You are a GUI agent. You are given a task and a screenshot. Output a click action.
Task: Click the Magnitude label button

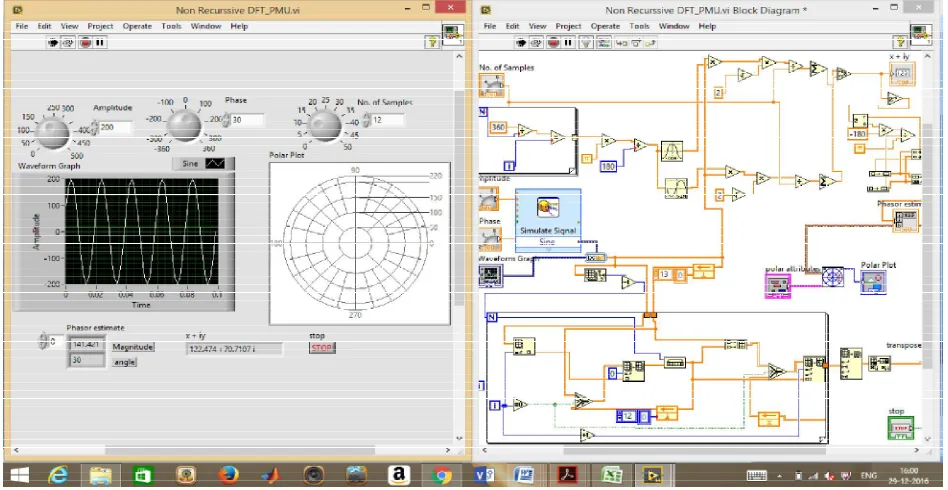[x=133, y=347]
